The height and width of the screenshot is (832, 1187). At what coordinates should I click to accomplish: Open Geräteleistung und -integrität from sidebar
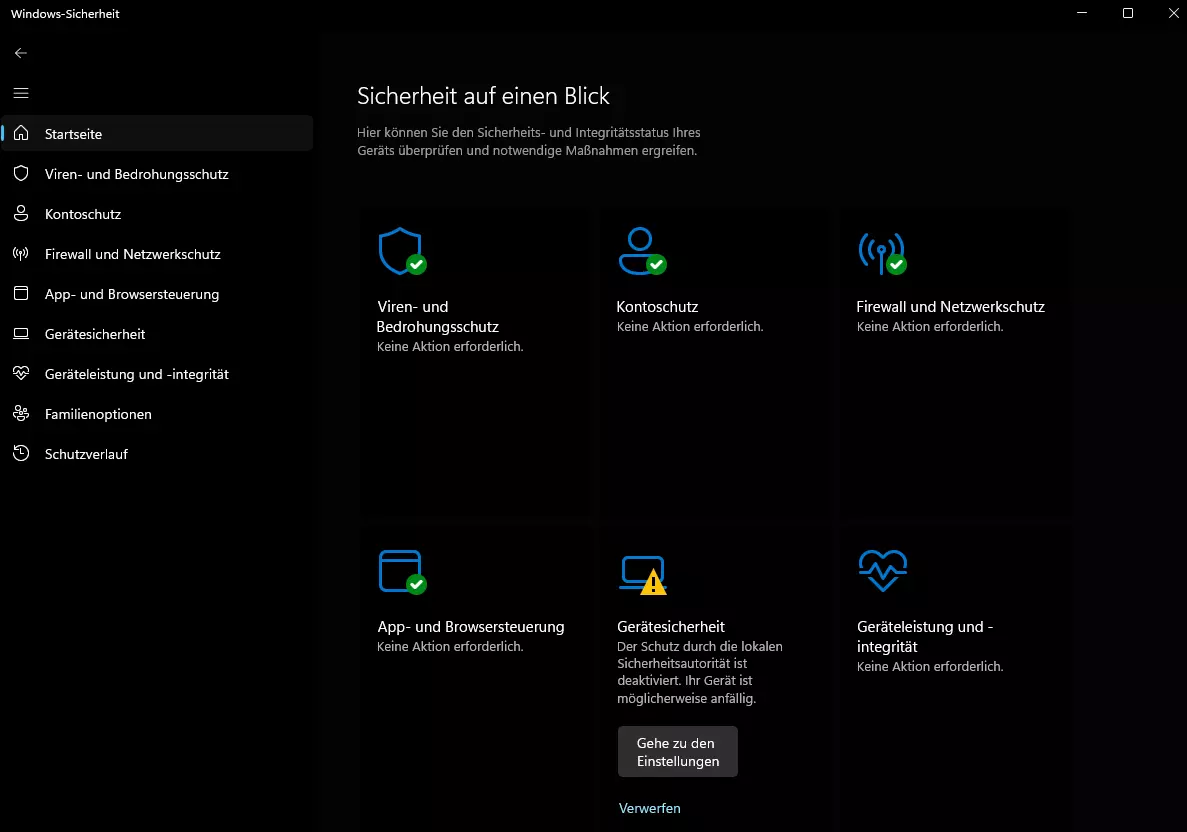[x=157, y=374]
